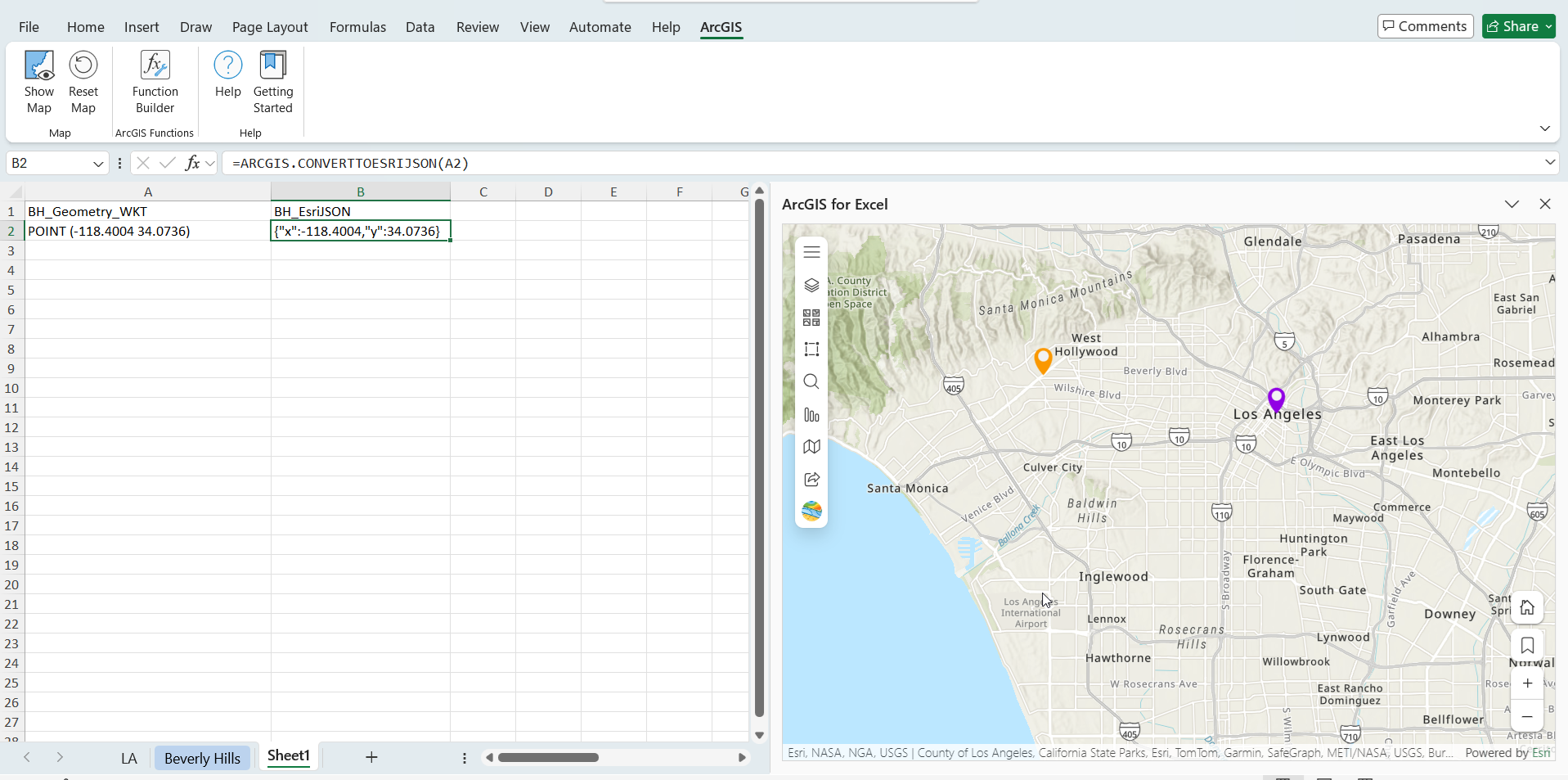Open the map bookmarks button
Viewport: 1568px width, 780px height.
[x=1526, y=646]
